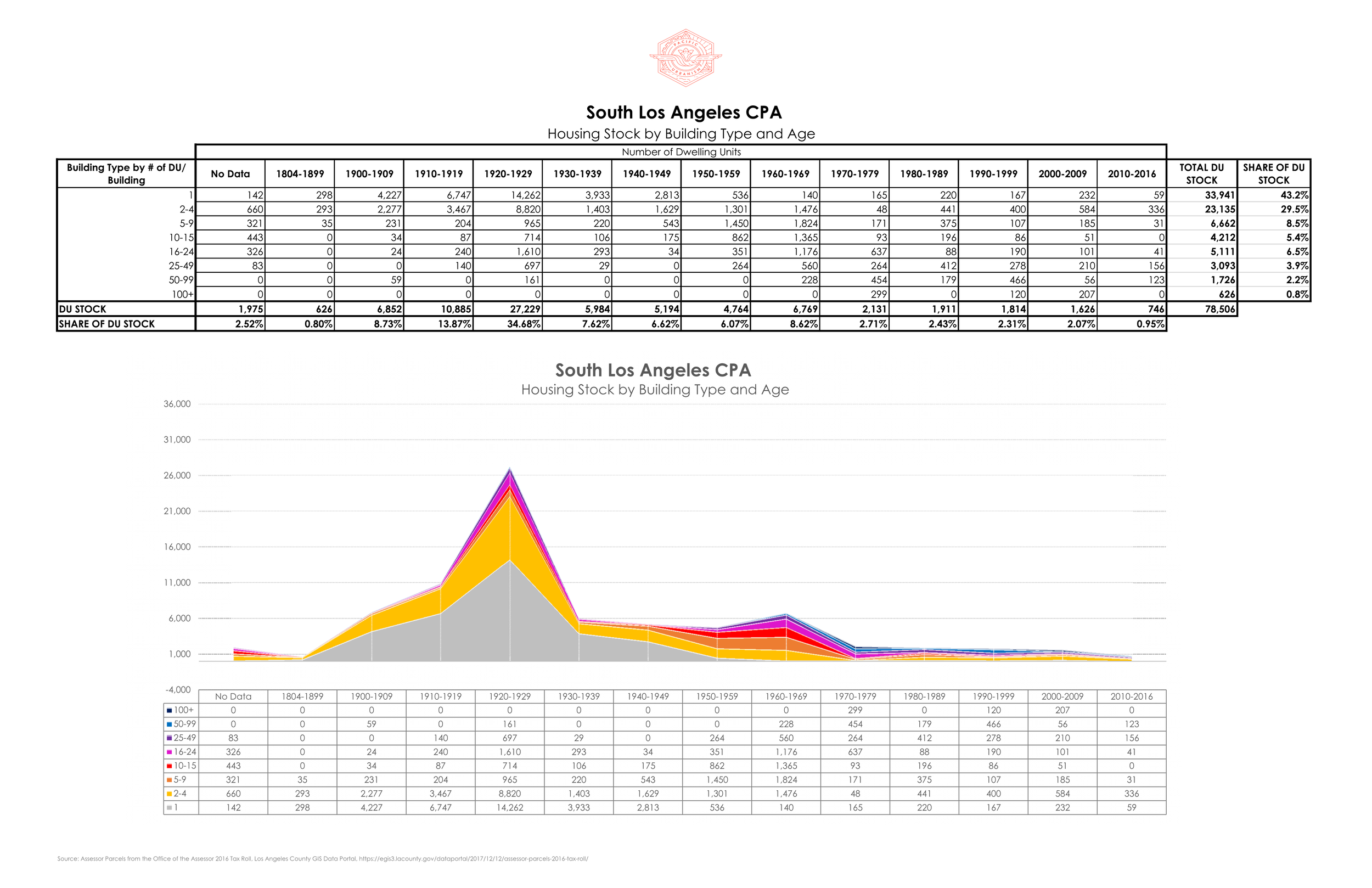Screen dimensions: 1372x888
Task: Click the DU stock value 27,229
Action: [525, 309]
